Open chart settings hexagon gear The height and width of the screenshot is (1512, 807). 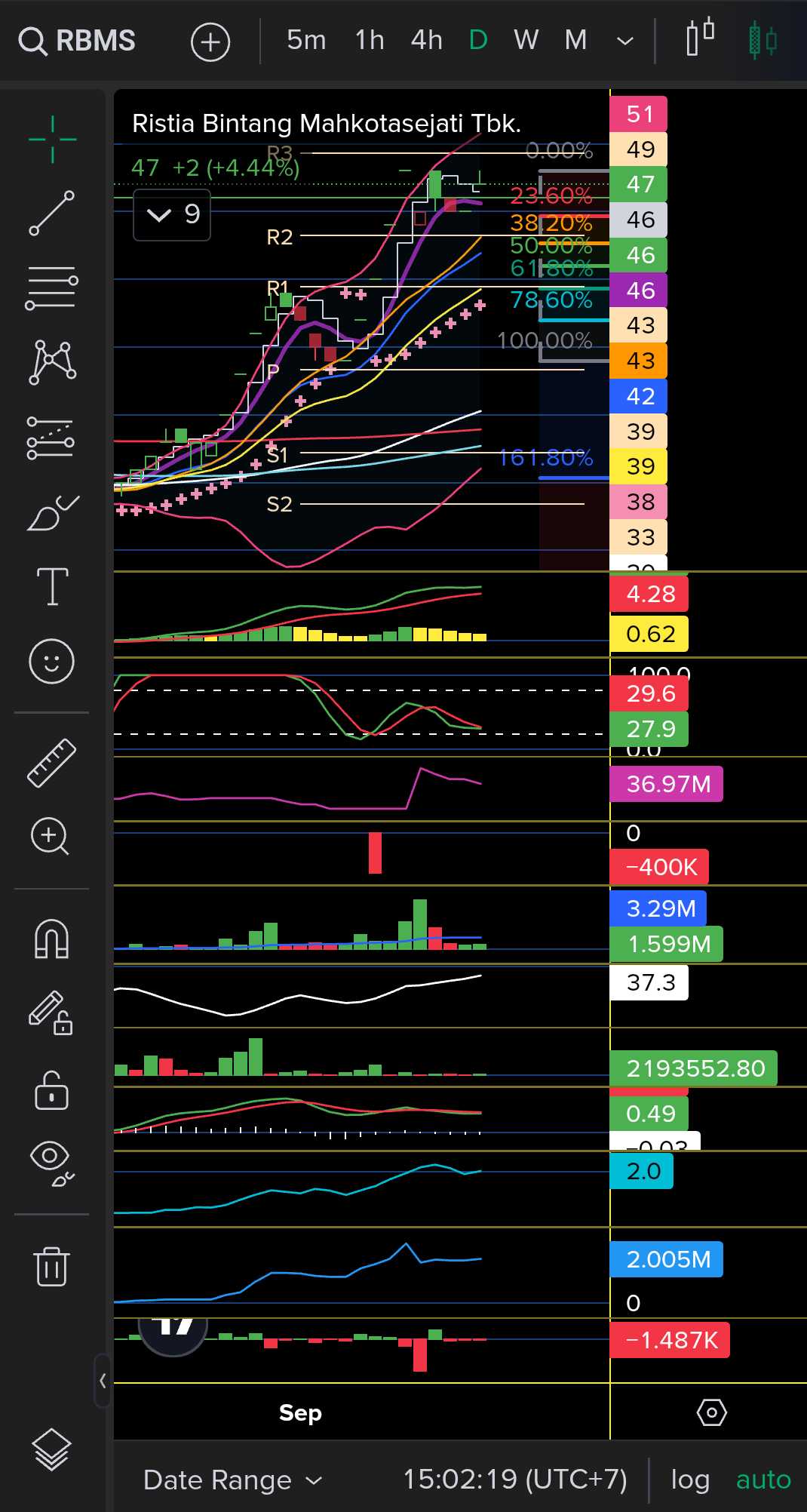(711, 1412)
